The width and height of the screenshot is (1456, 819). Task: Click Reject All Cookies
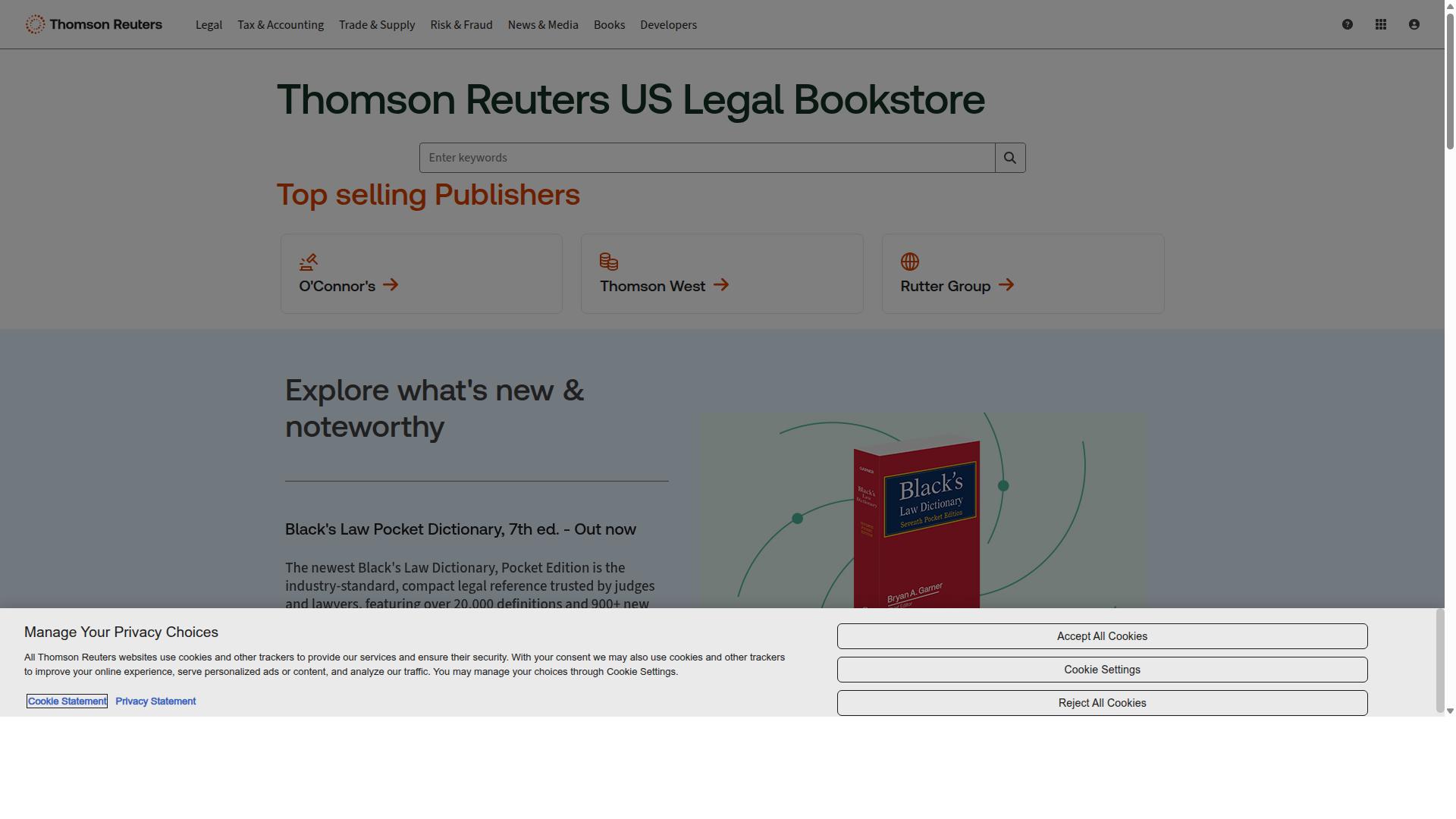[x=1102, y=703]
